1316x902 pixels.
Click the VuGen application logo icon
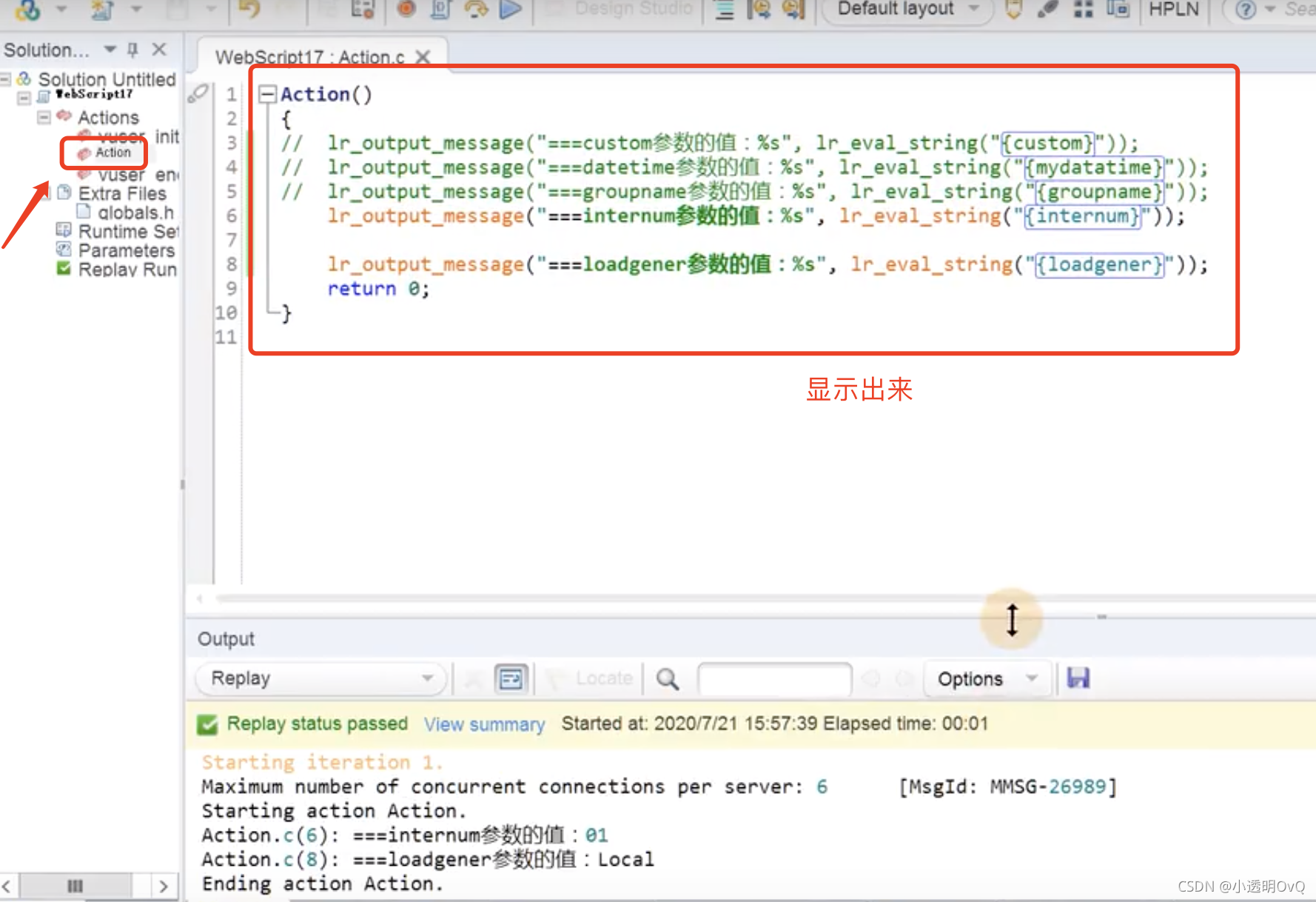tap(27, 10)
